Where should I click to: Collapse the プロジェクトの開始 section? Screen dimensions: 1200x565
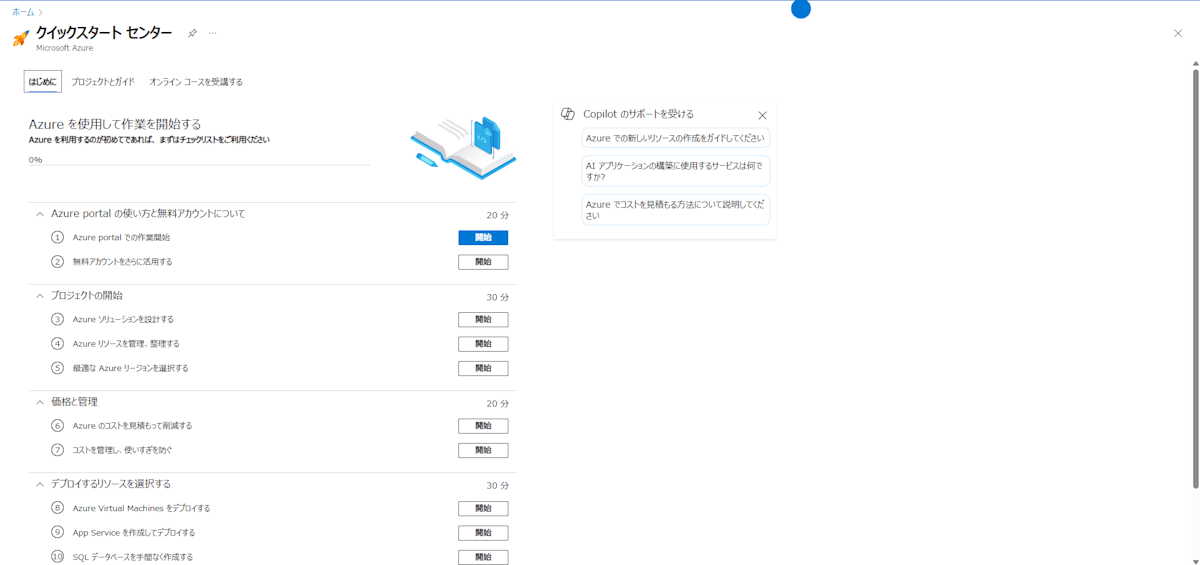coord(40,296)
